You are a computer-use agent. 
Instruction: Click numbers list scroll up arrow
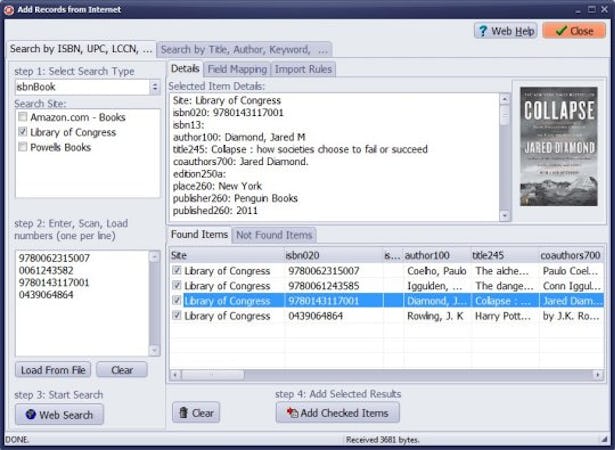click(155, 257)
